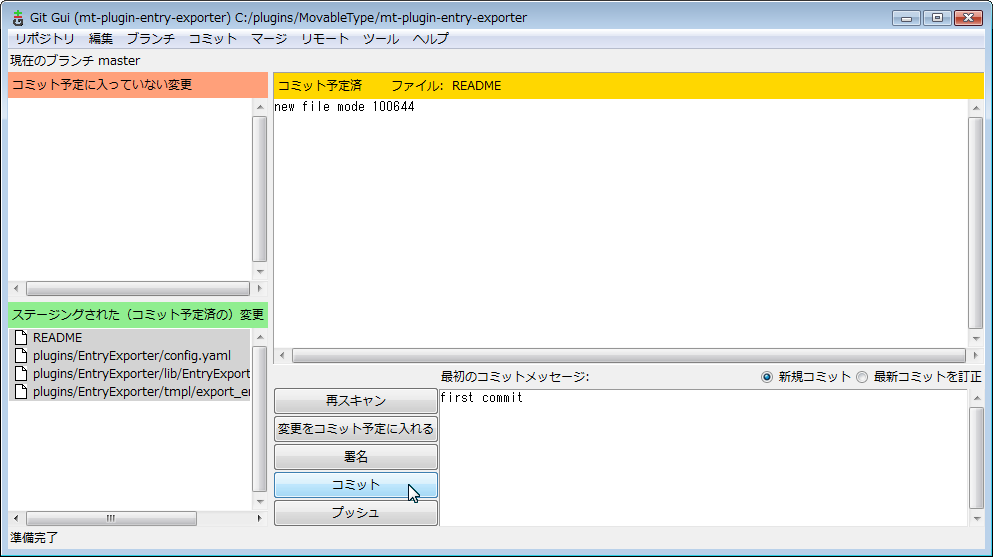Click the config.yaml file icon in staged list
The width and height of the screenshot is (993, 557).
pyautogui.click(x=21, y=356)
